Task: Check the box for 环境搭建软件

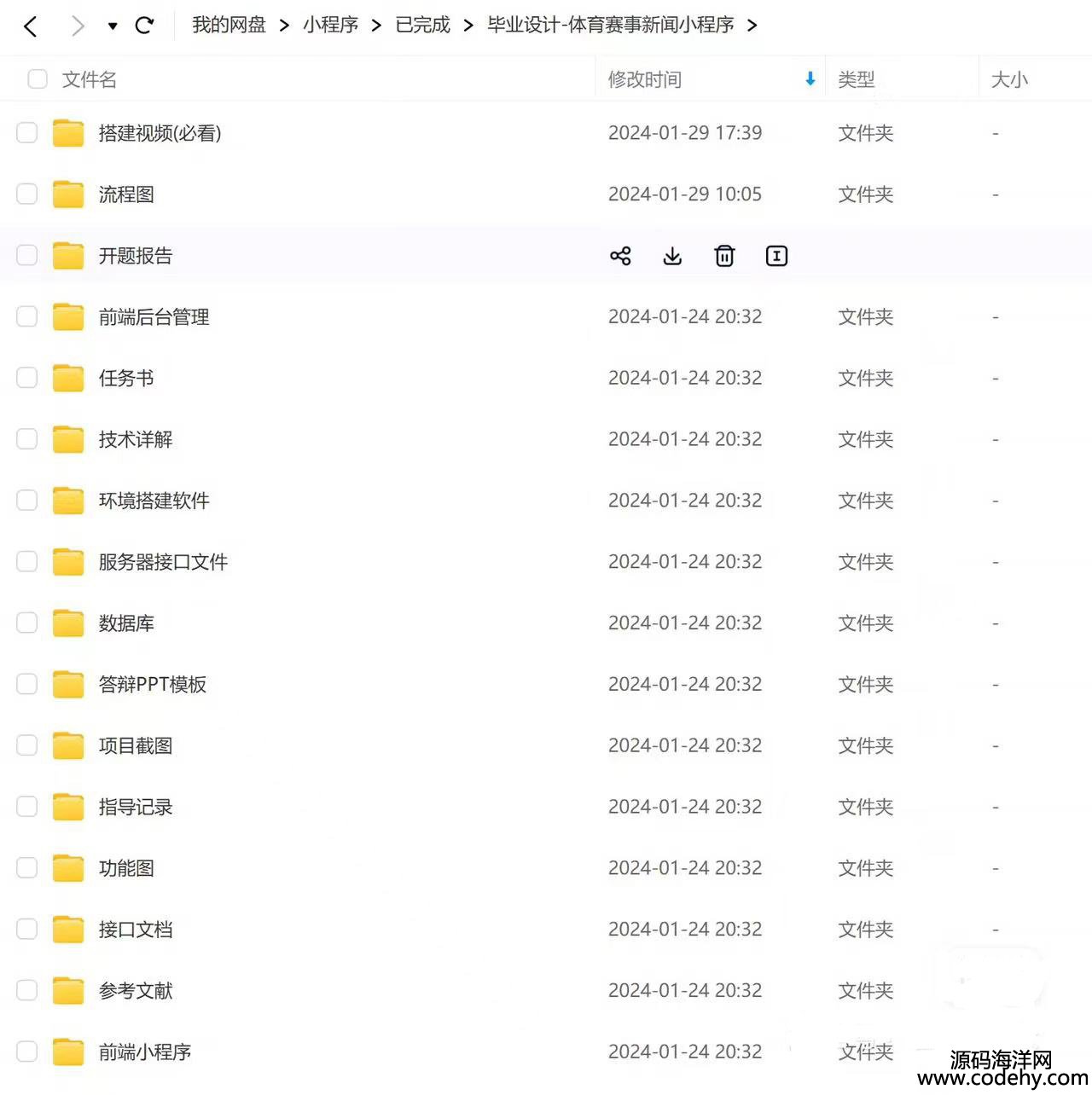Action: pos(27,501)
